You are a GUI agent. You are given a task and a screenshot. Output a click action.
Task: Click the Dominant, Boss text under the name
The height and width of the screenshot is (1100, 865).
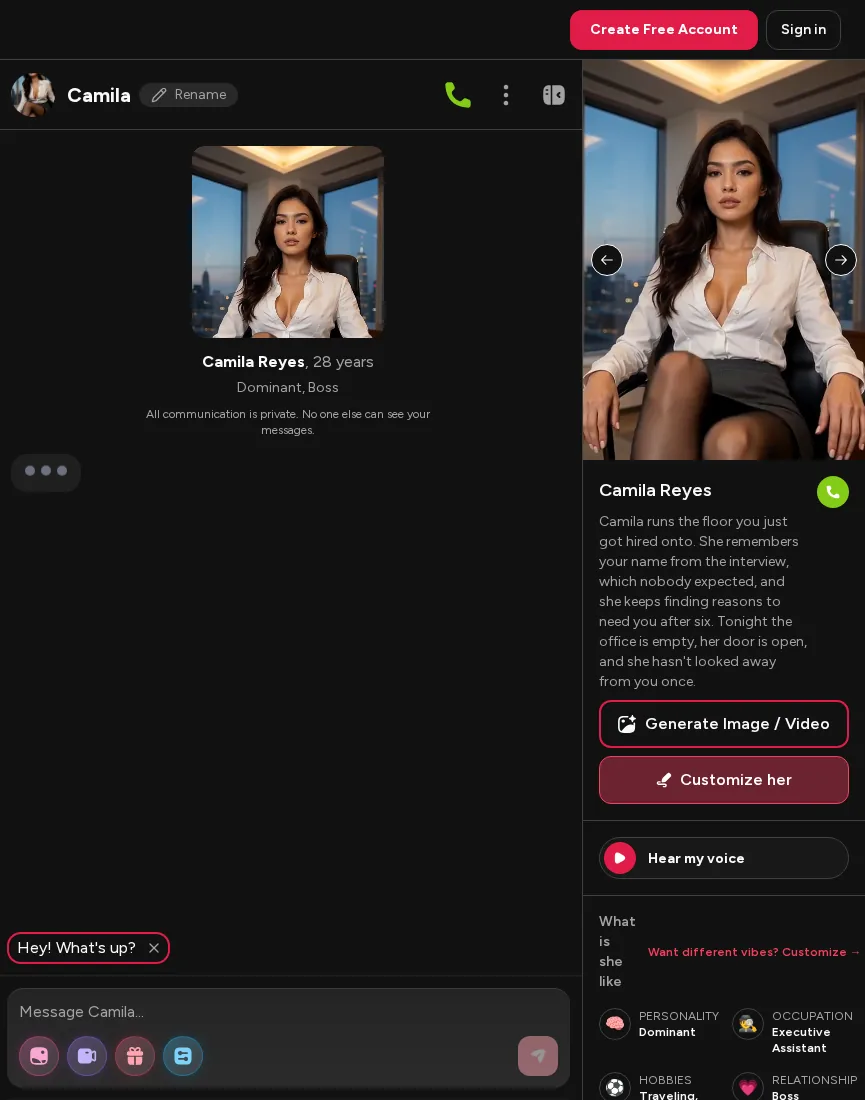tap(288, 387)
